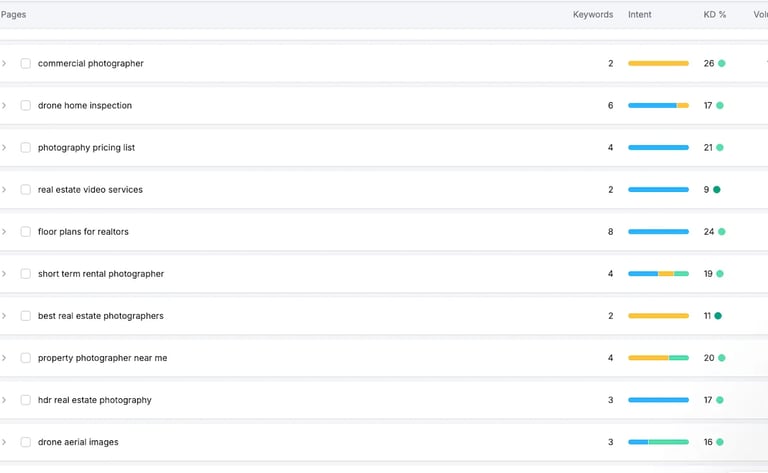This screenshot has width=768, height=473.
Task: Tick the checkbox for commercial photographer
Action: pyautogui.click(x=25, y=63)
